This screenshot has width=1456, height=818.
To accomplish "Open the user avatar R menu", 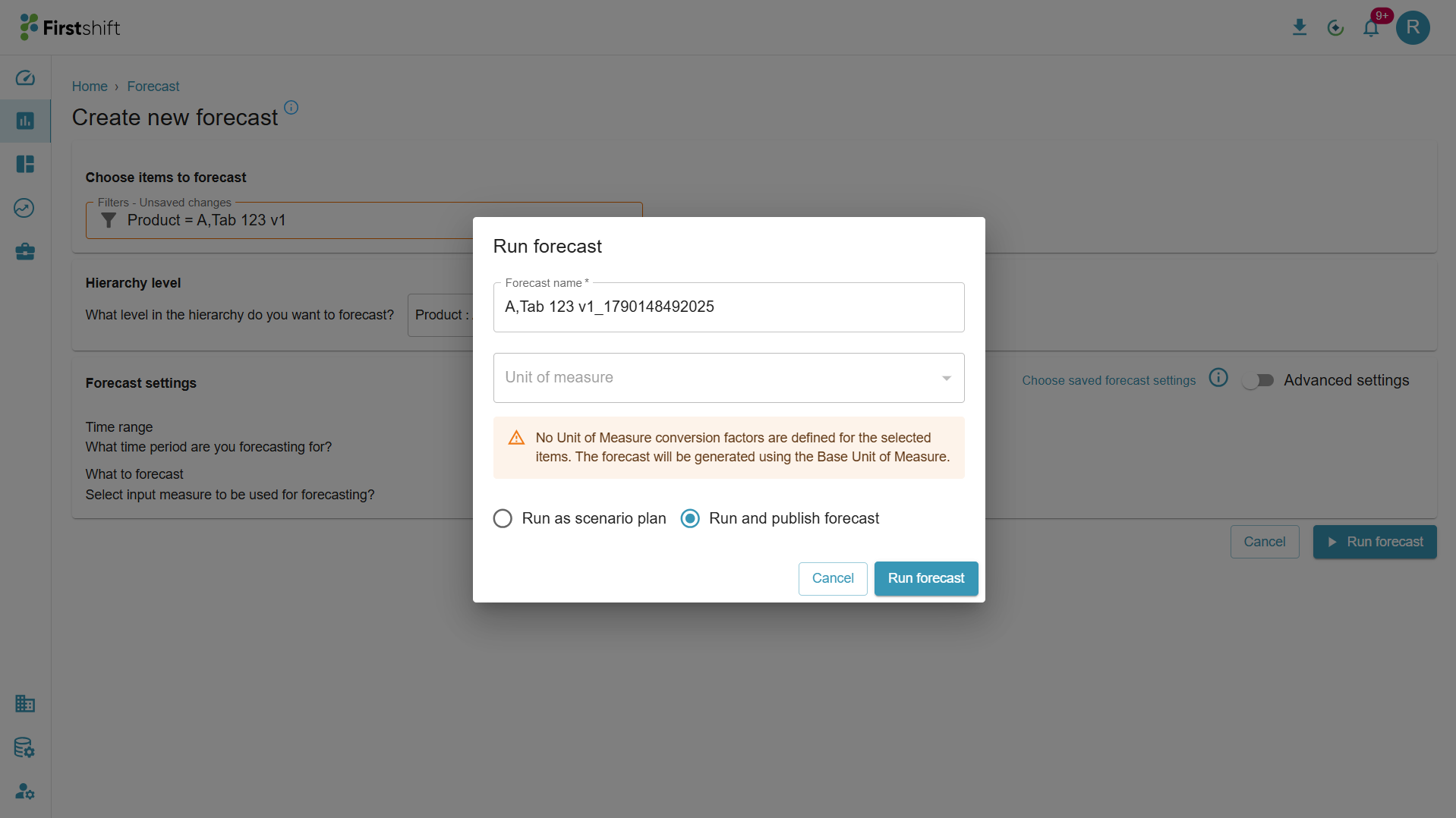I will tap(1413, 28).
